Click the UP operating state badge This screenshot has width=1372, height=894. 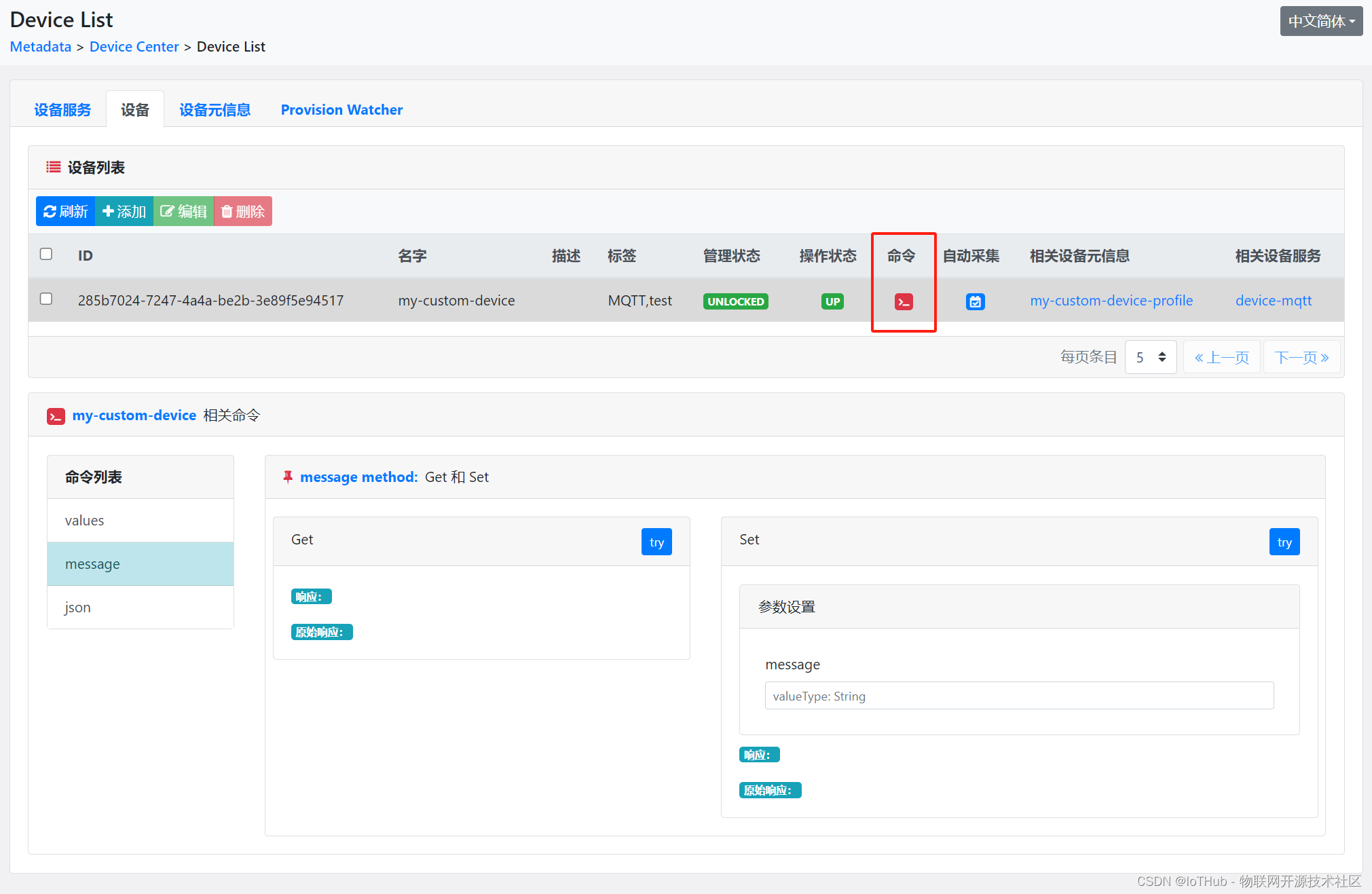pyautogui.click(x=832, y=301)
